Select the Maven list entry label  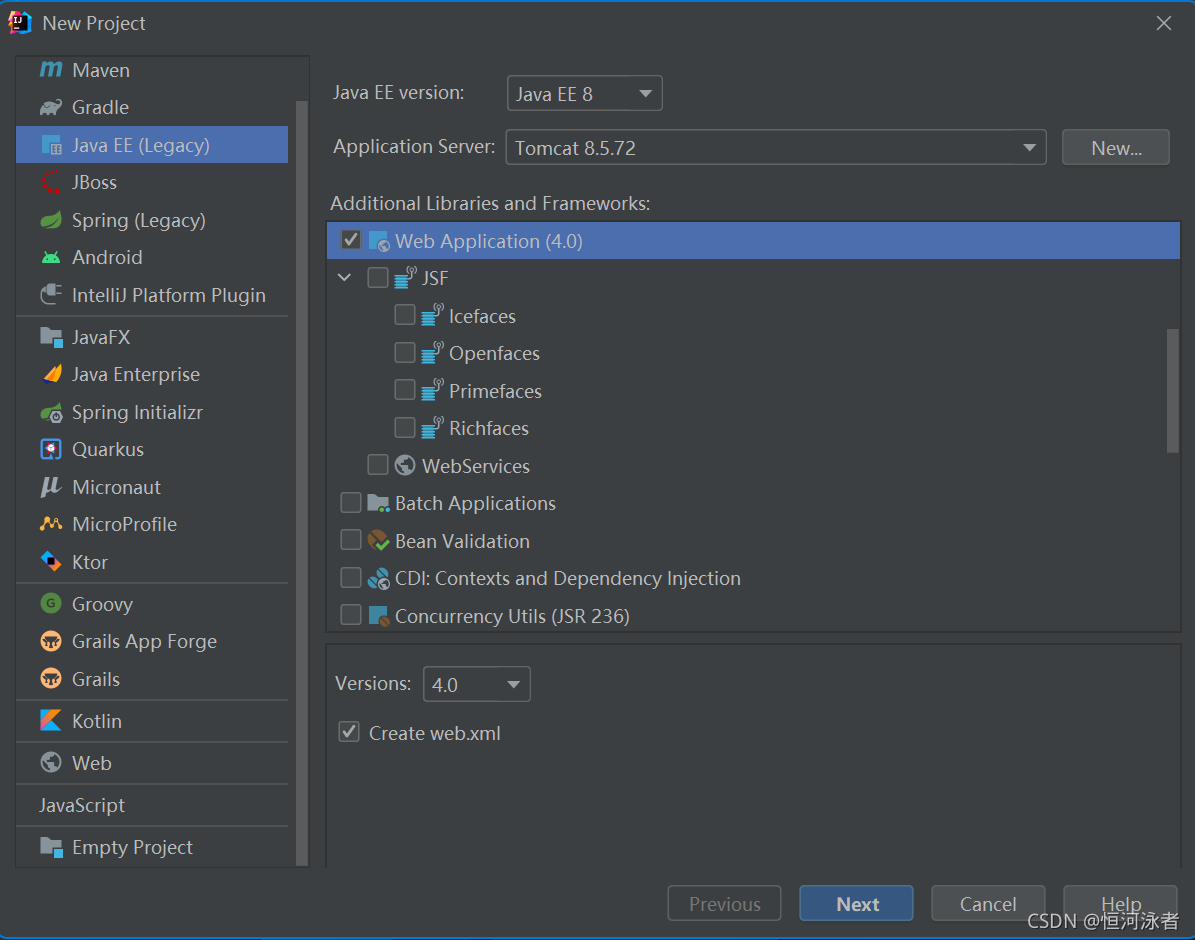(101, 70)
